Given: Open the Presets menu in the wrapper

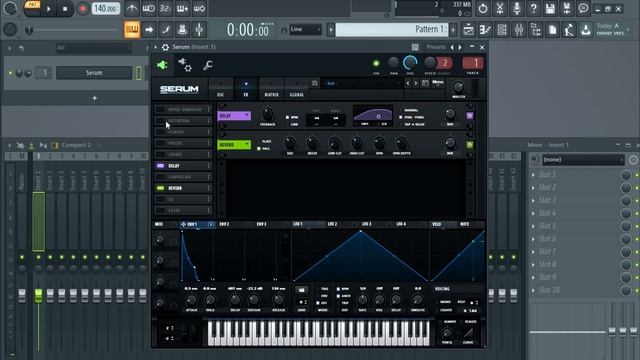Looking at the screenshot, I should [x=436, y=47].
